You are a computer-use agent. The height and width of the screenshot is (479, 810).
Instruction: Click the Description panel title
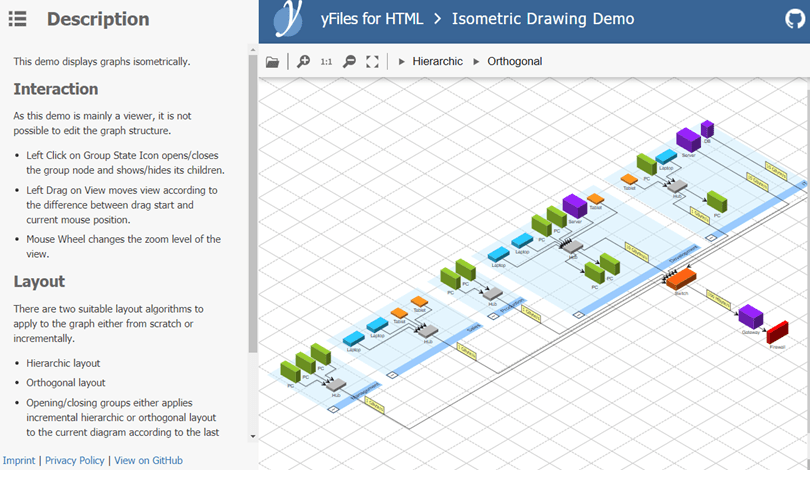(x=98, y=19)
